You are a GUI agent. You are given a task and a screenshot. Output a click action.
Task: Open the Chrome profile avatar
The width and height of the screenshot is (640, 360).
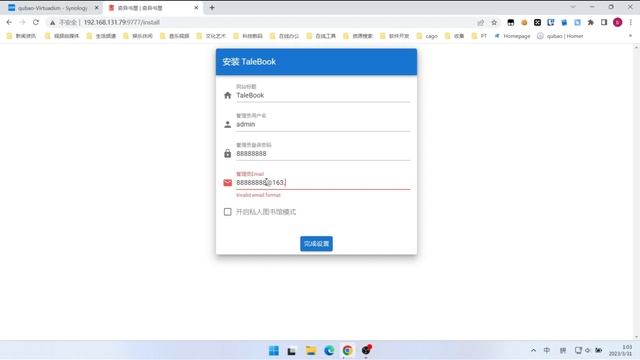(x=618, y=22)
